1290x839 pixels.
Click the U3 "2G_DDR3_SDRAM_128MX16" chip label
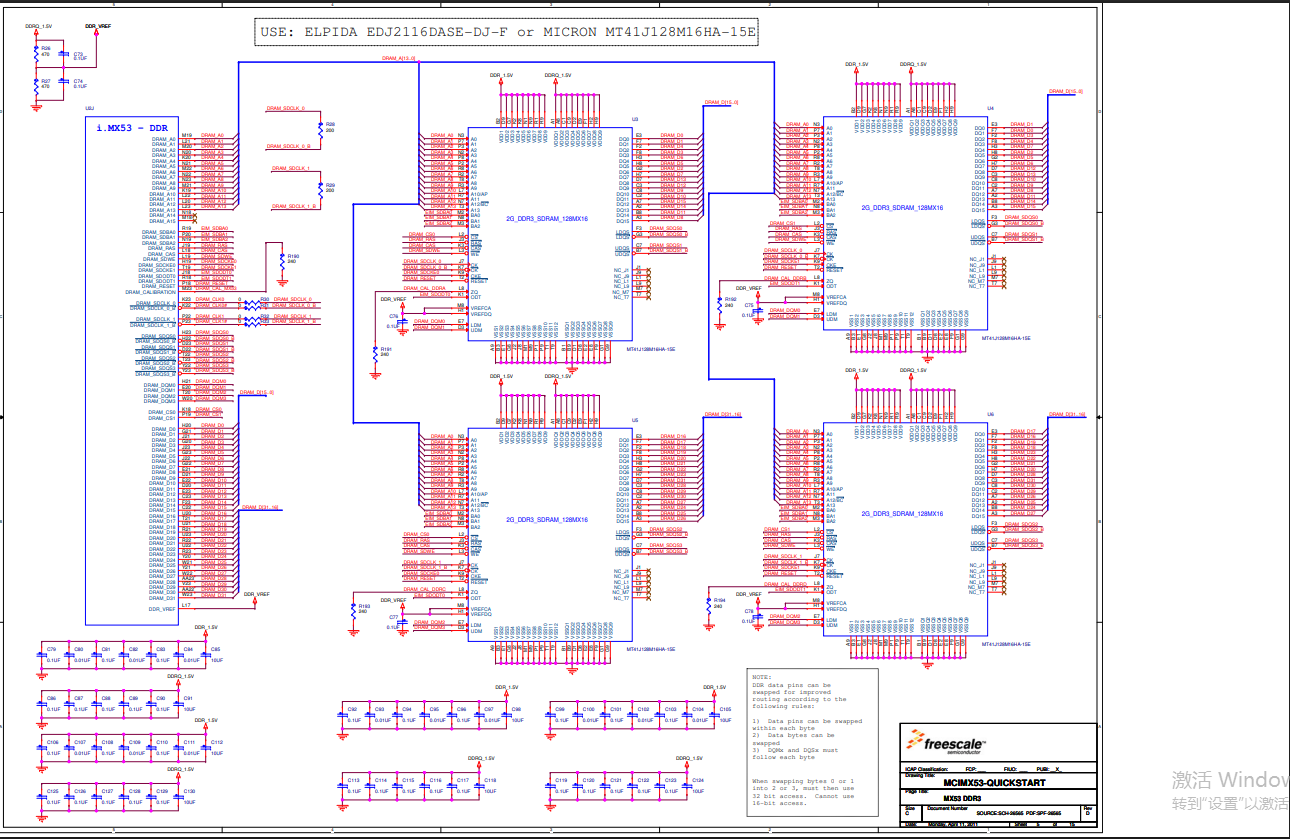(546, 218)
